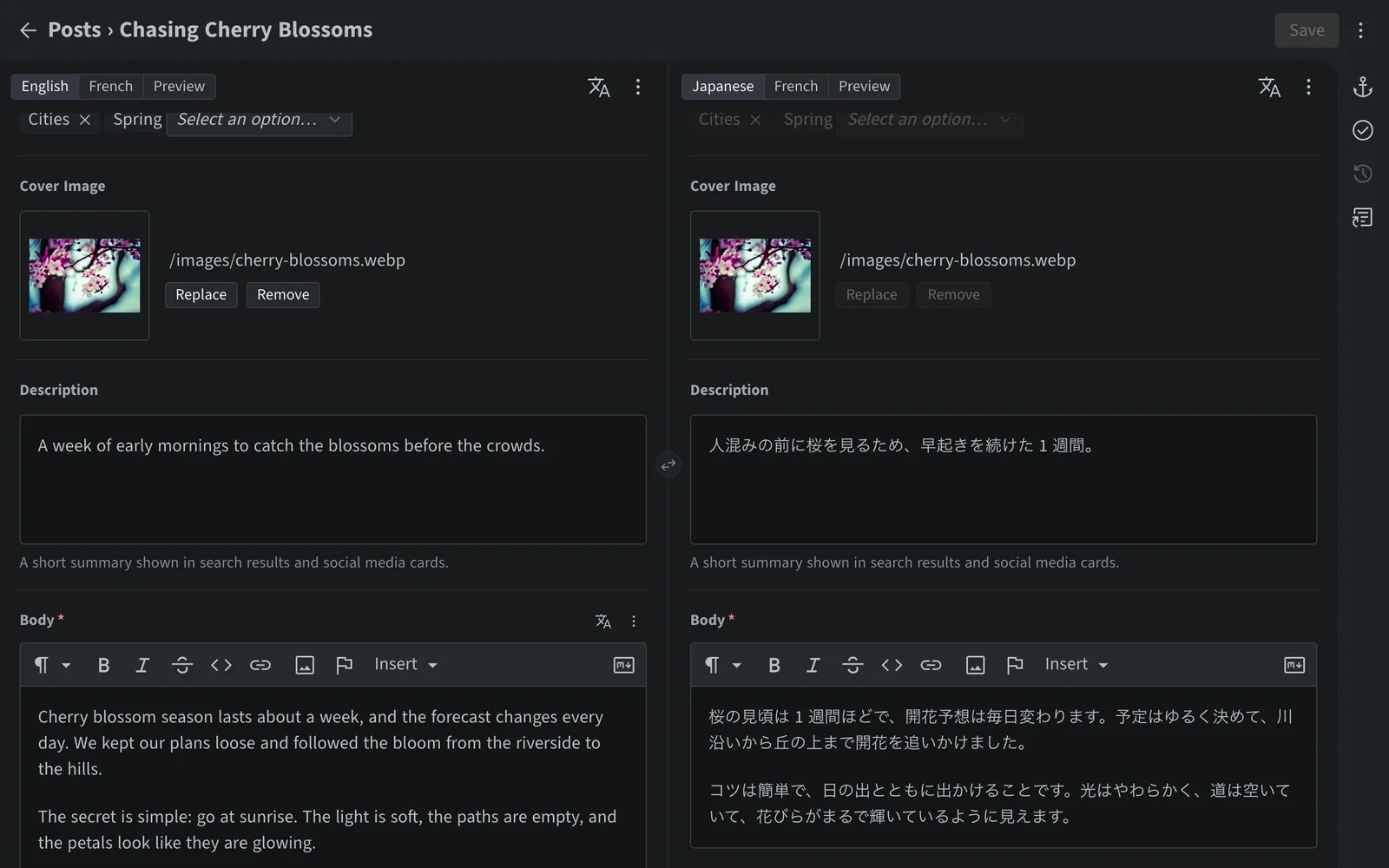This screenshot has width=1389, height=868.
Task: Switch Japanese body to markdown mode
Action: 1294,665
